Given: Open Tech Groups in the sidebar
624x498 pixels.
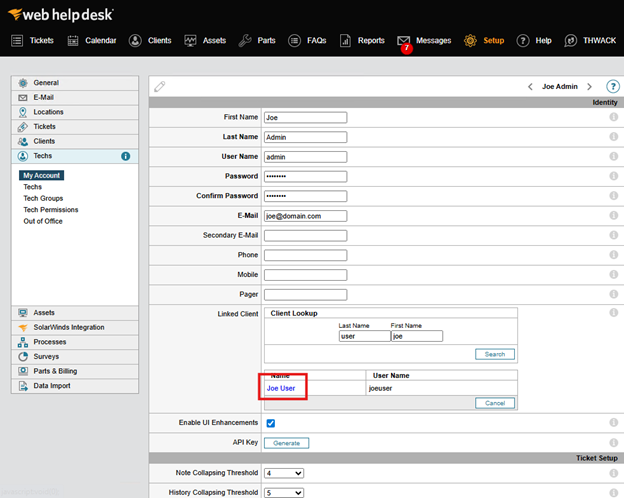Looking at the screenshot, I should [x=43, y=198].
